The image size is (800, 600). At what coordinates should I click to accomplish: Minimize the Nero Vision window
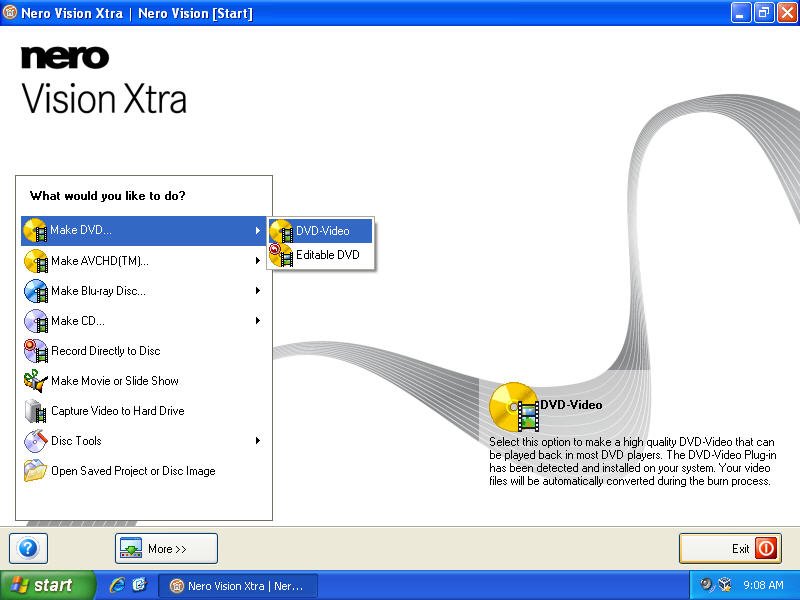coord(740,13)
